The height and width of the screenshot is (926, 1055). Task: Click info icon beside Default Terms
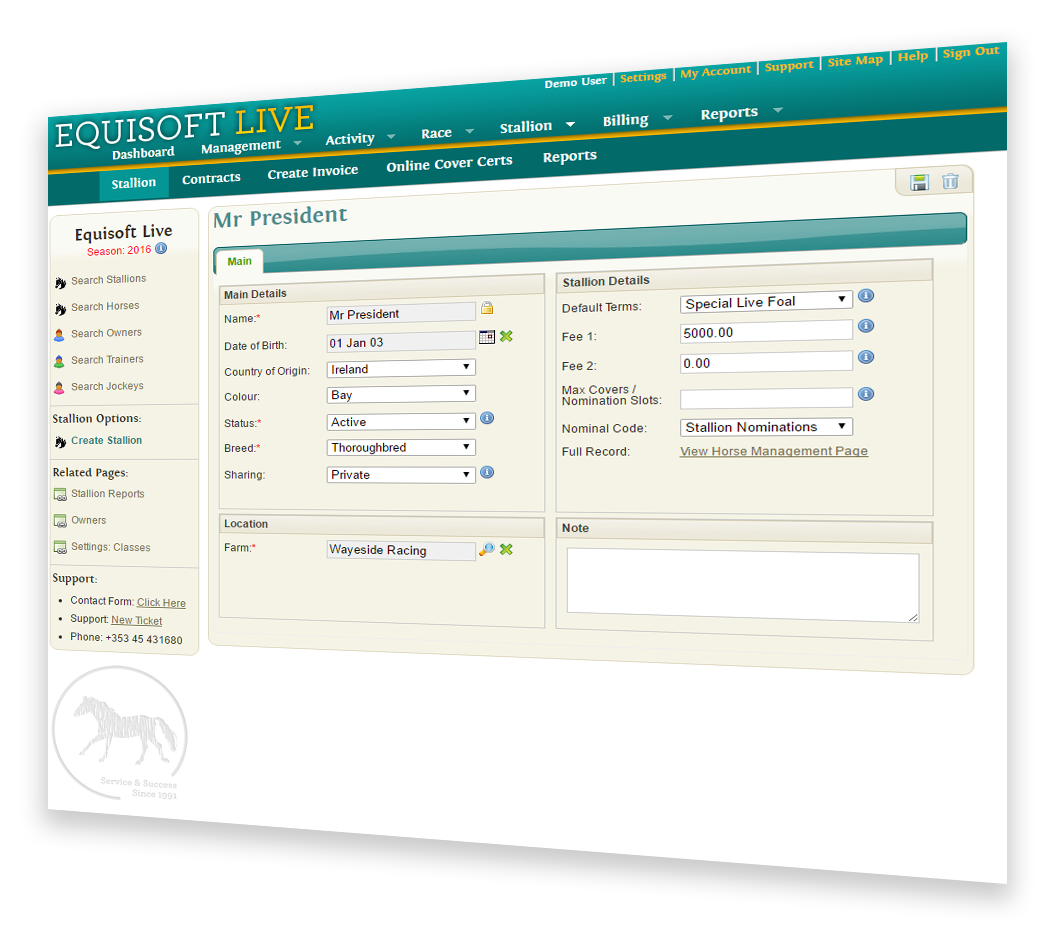tap(867, 295)
